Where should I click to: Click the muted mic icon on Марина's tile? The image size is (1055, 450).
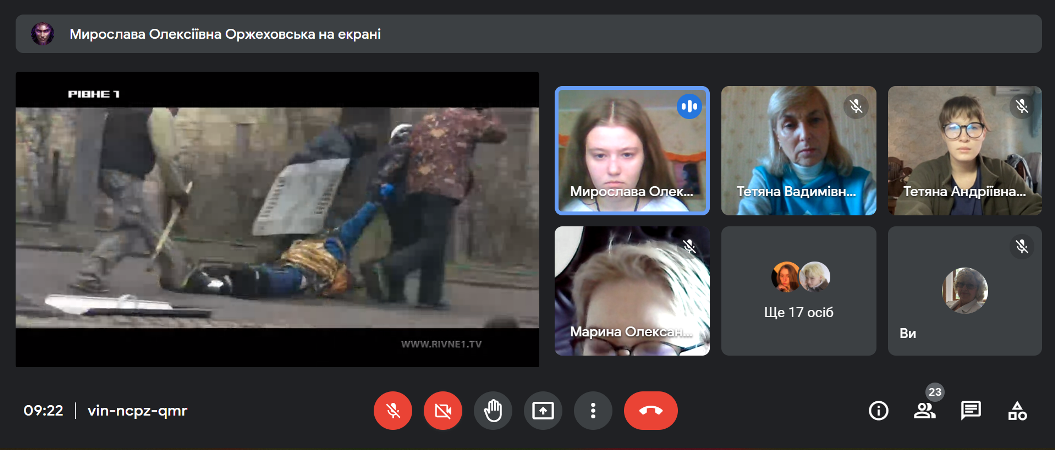tap(689, 246)
